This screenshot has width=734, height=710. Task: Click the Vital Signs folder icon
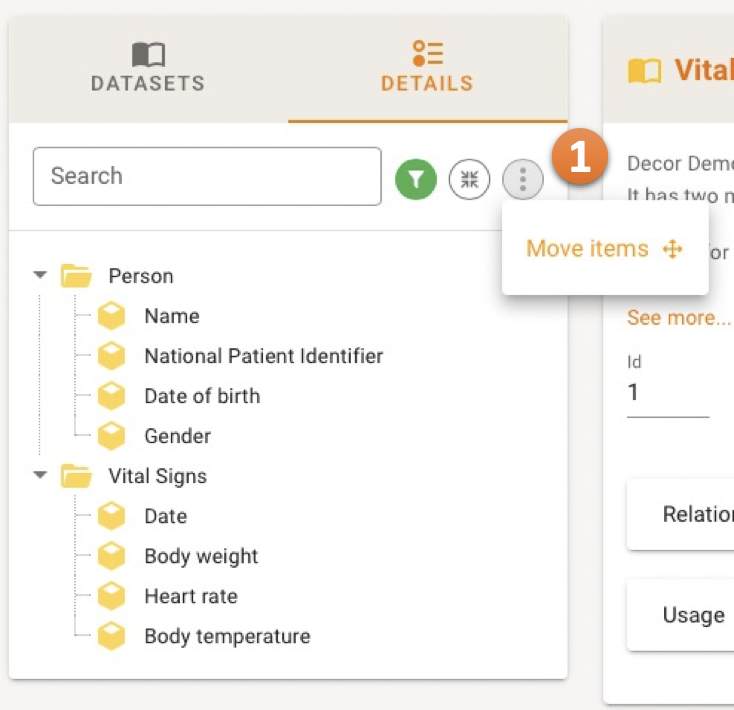click(76, 476)
